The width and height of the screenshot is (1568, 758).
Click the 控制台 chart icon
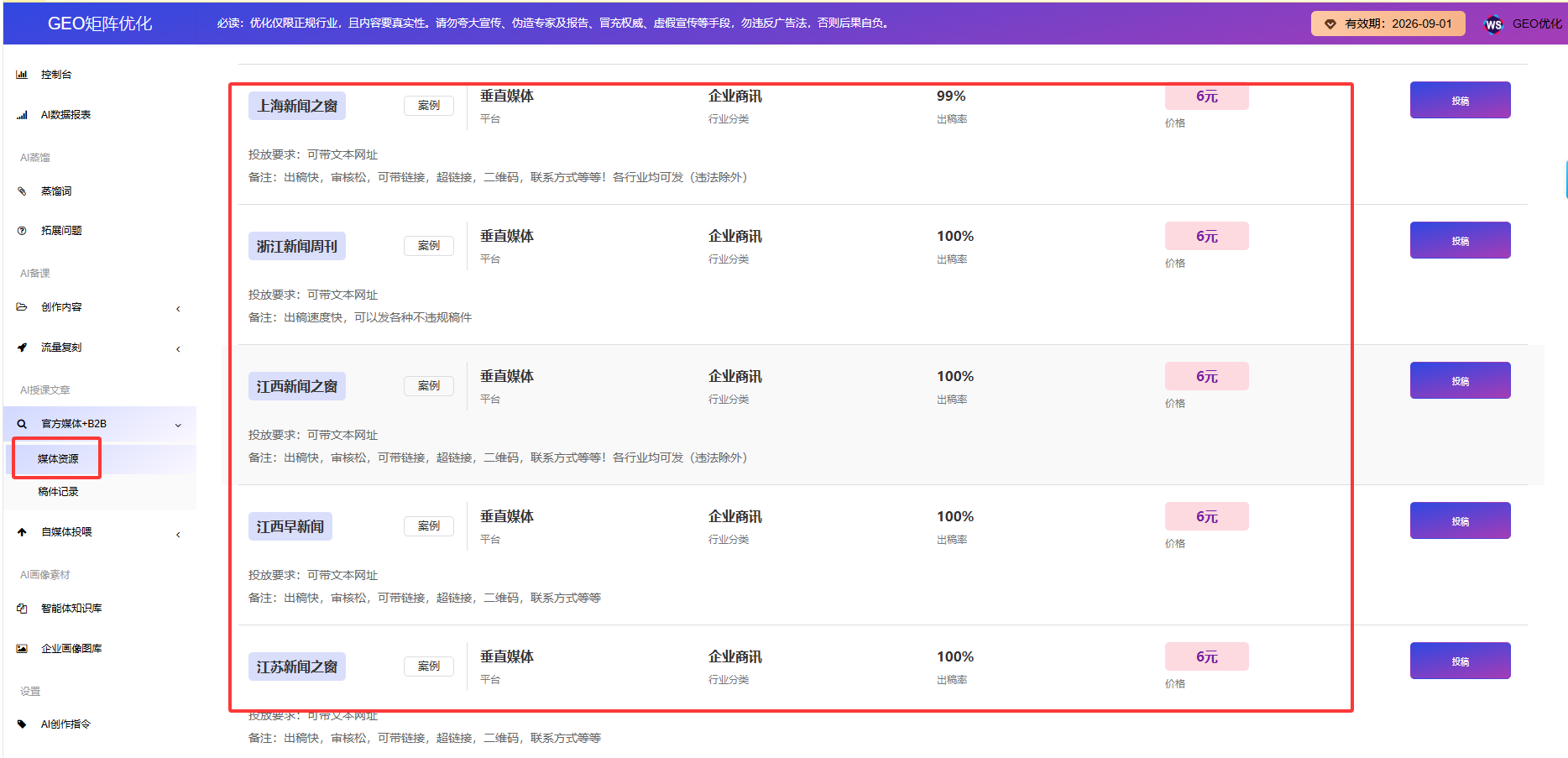point(22,75)
